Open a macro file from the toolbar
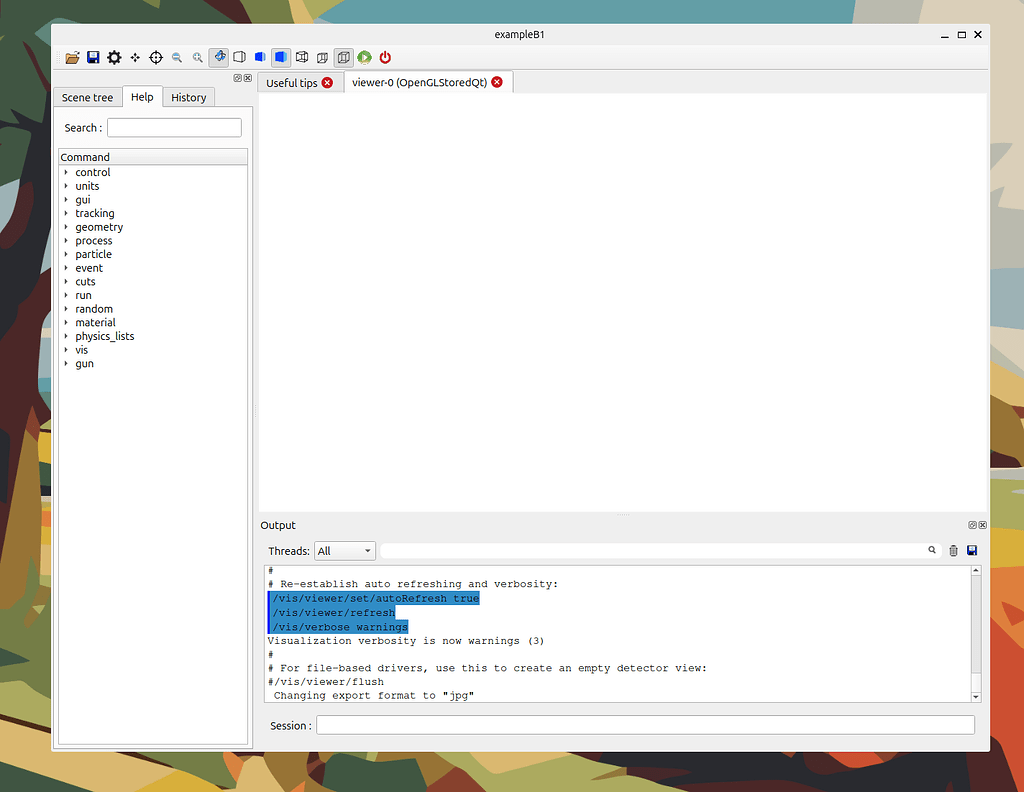The width and height of the screenshot is (1024, 792). 72,57
